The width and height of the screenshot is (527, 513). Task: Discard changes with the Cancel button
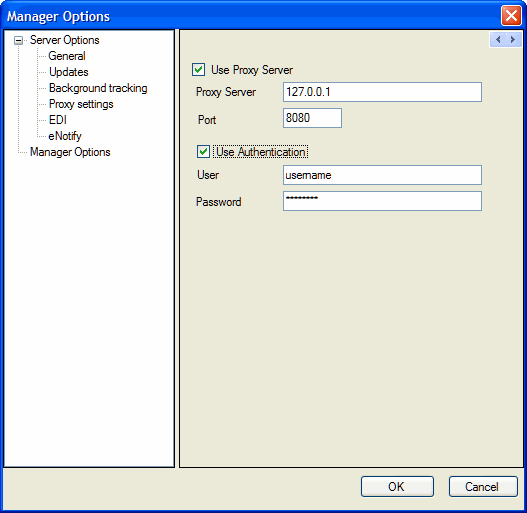click(x=483, y=486)
